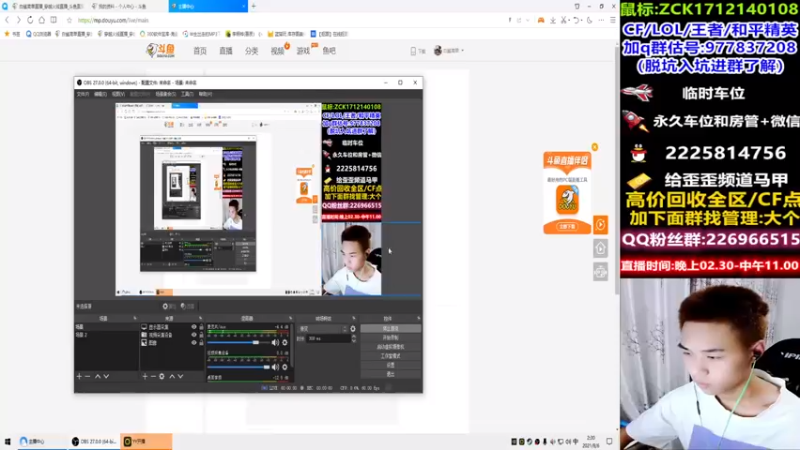800x450 pixels.
Task: Click the Douyu 斗鱼 logo
Action: point(161,51)
